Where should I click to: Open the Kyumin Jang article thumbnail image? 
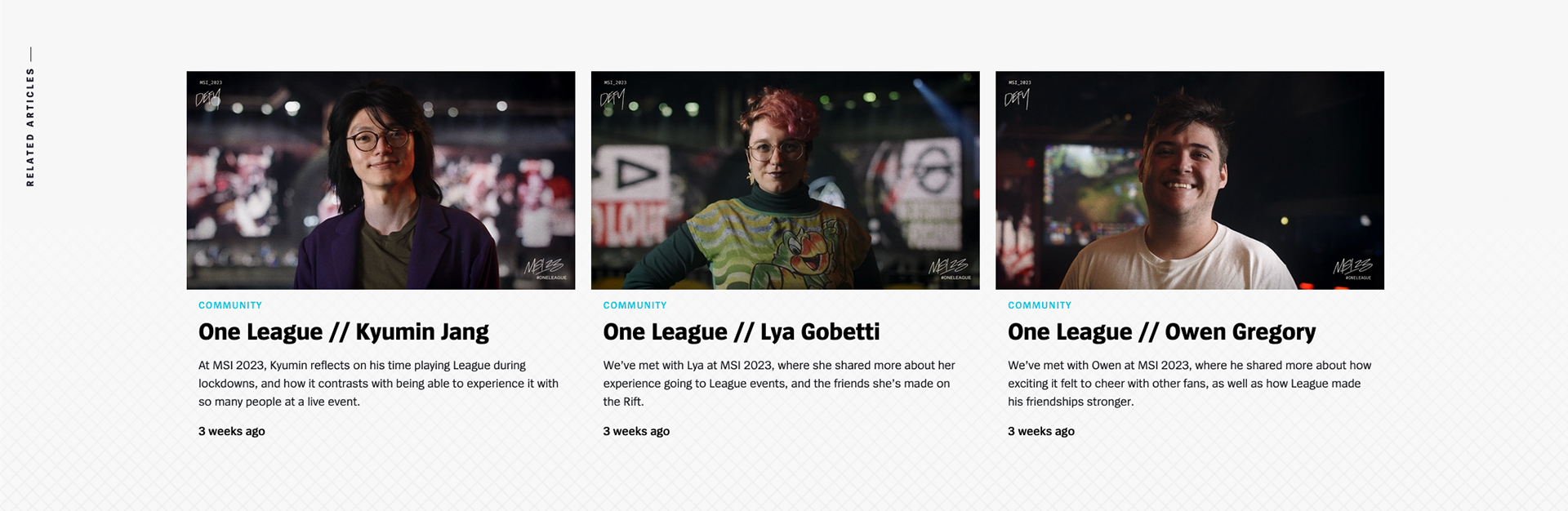(381, 180)
